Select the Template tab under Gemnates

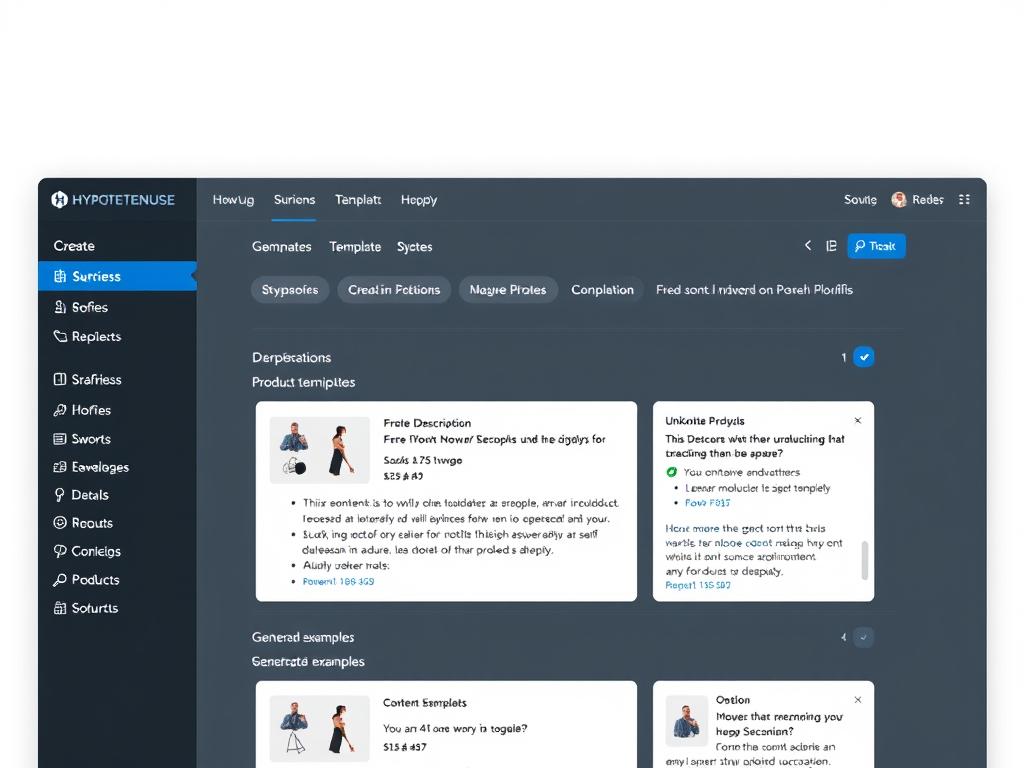tap(354, 246)
